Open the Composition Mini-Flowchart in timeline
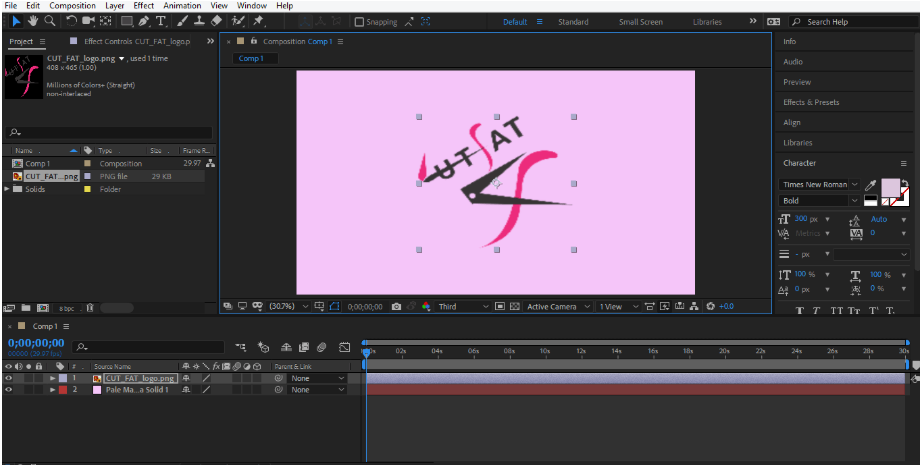This screenshot has height=465, width=920. pyautogui.click(x=241, y=347)
